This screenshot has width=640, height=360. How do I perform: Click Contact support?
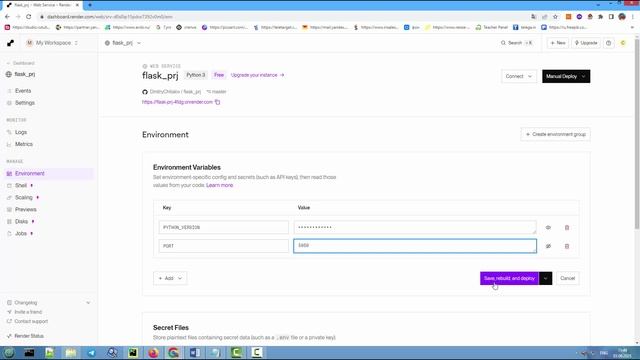coord(31,321)
